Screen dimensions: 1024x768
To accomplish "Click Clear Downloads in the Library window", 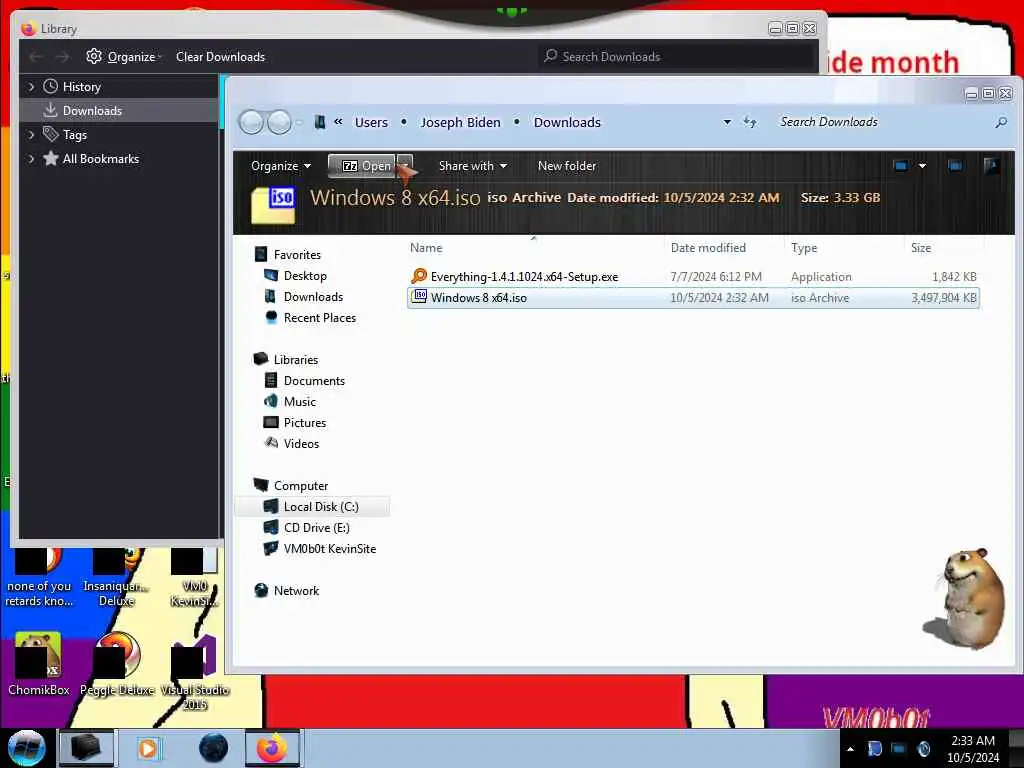I will [x=220, y=57].
